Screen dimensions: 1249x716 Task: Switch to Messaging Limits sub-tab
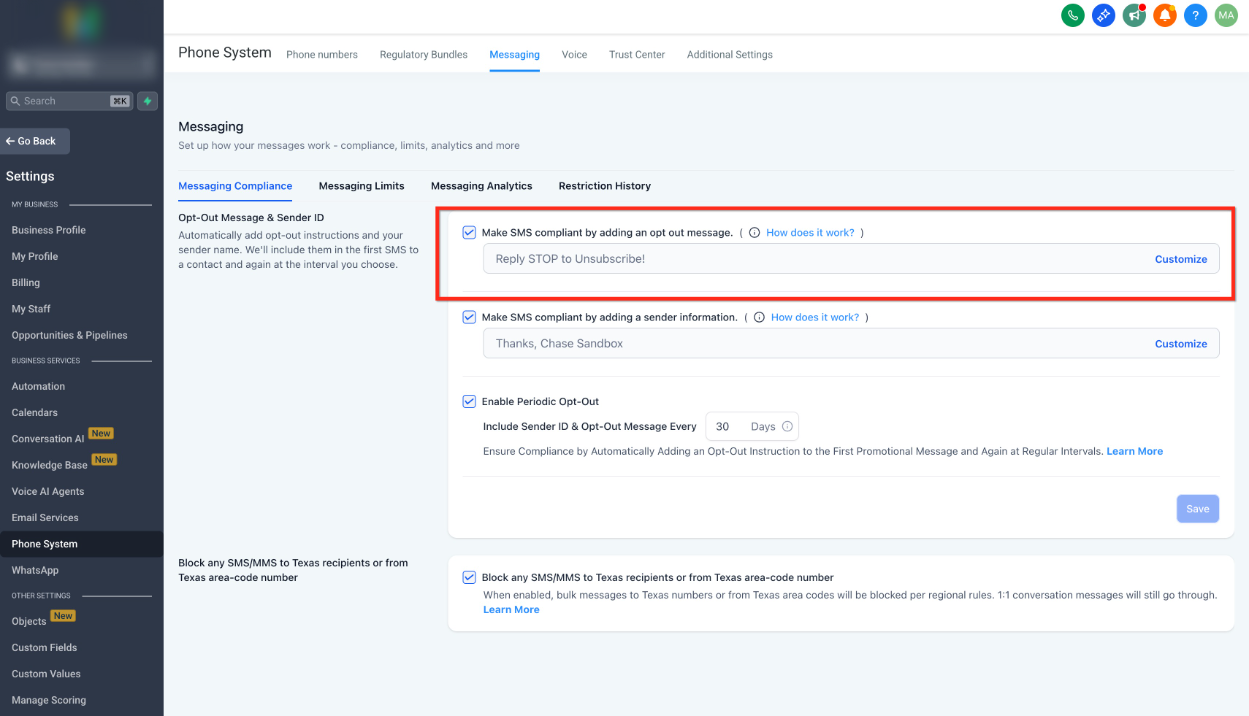coord(361,186)
